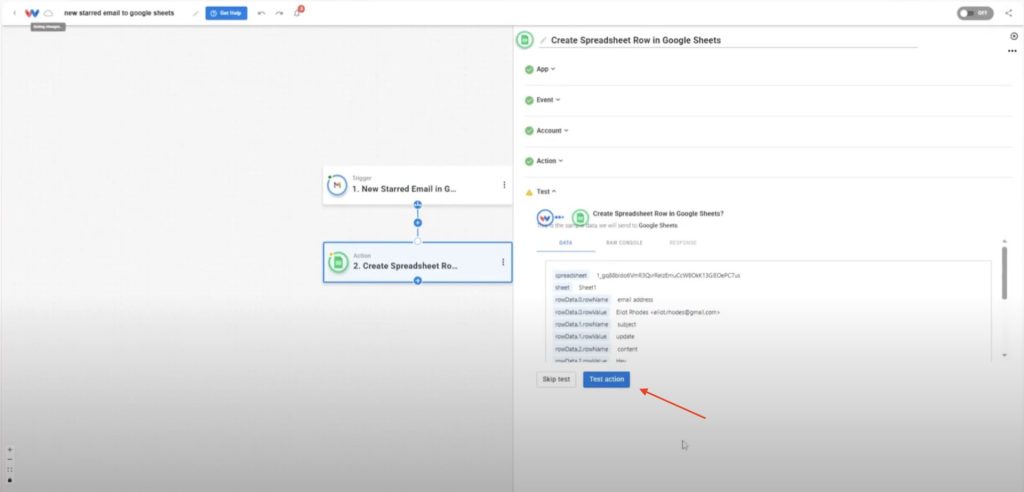Switch to the RESPONSE tab
Viewport: 1024px width, 492px height.
tap(682, 243)
